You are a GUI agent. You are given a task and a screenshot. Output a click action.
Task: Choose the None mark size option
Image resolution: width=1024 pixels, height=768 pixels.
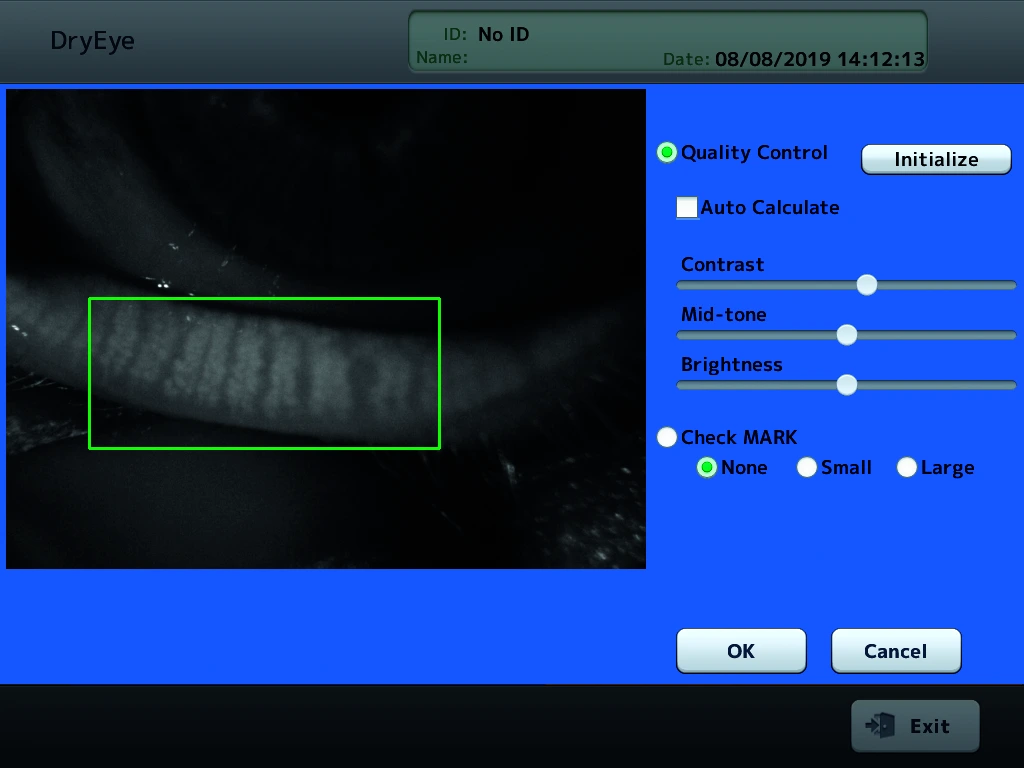[707, 468]
